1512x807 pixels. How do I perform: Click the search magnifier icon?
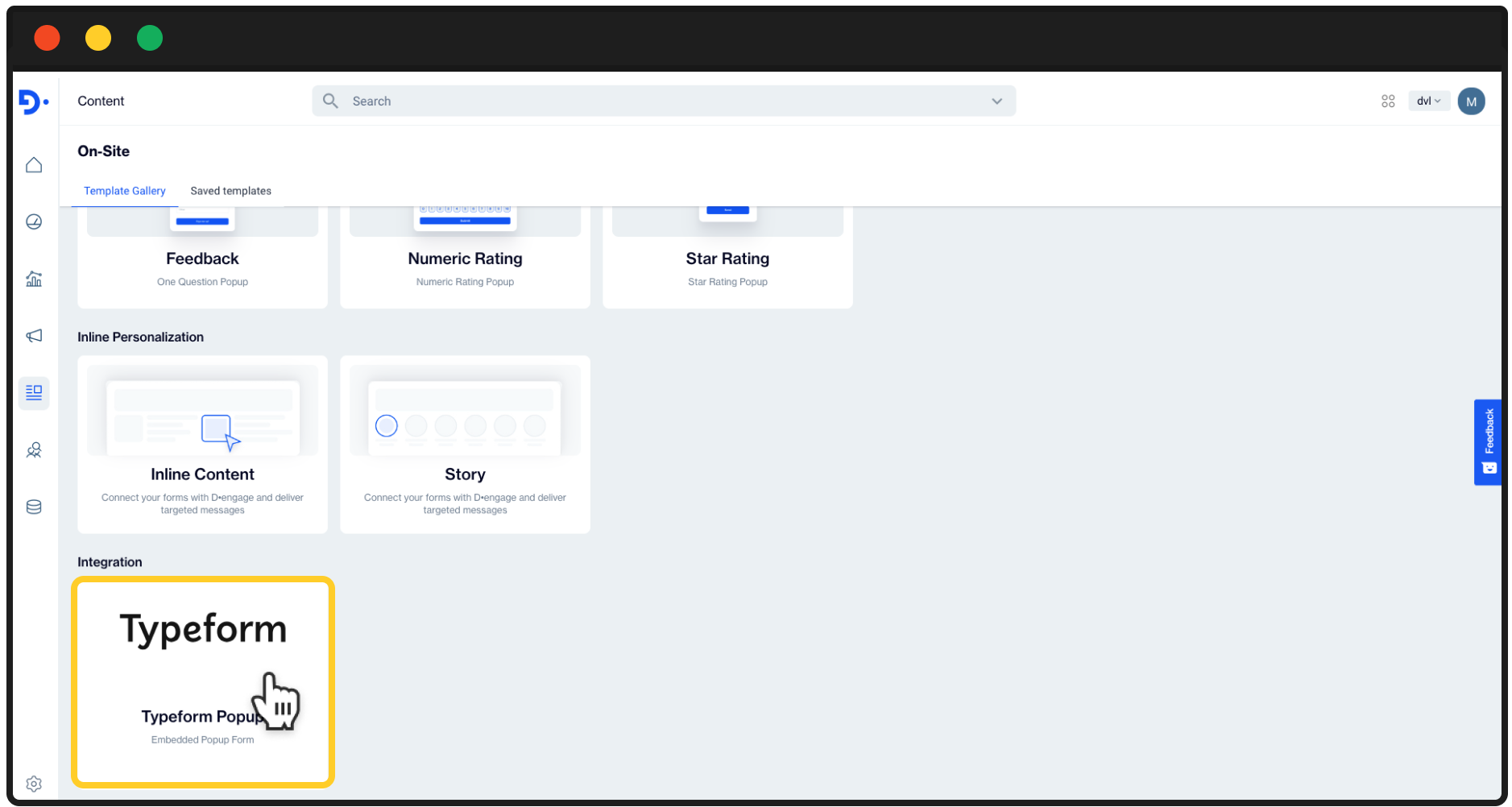pyautogui.click(x=330, y=101)
